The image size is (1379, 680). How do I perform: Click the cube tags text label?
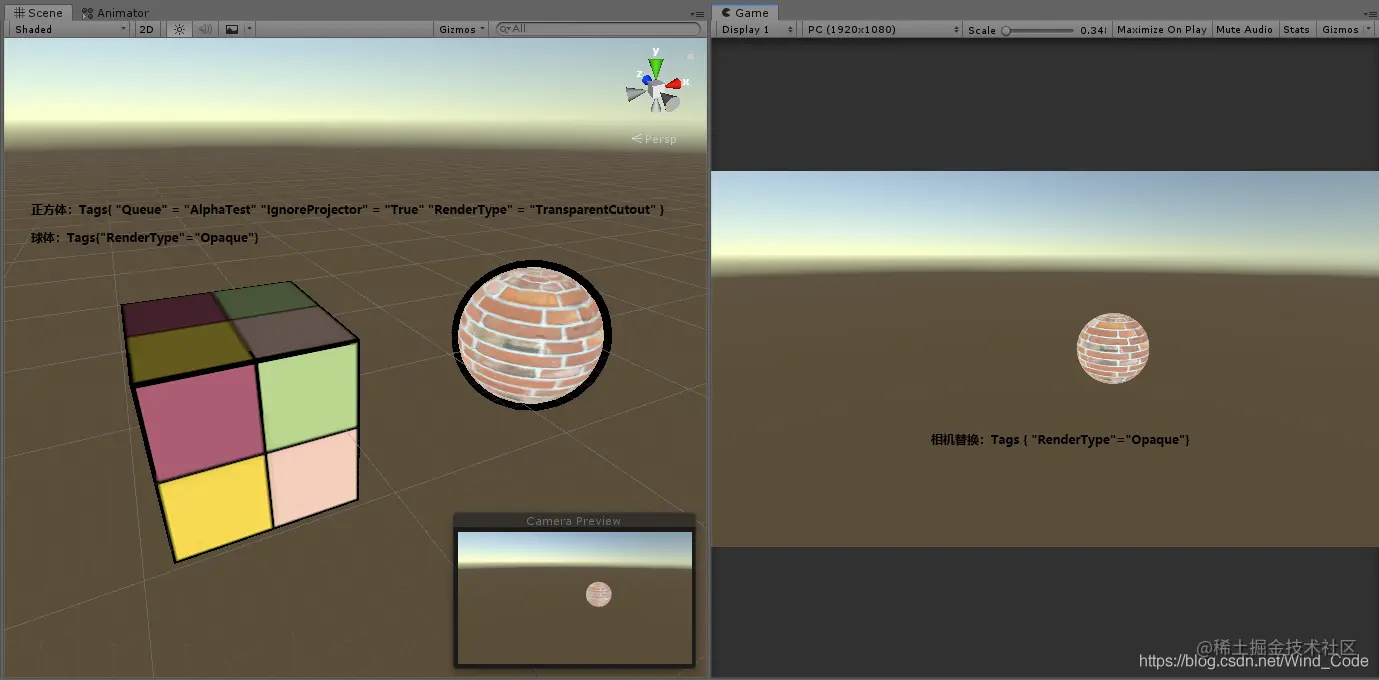coord(348,210)
